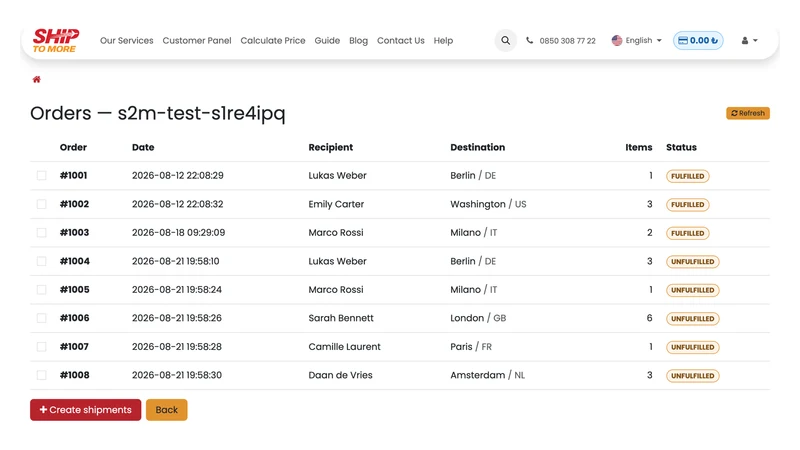
Task: Click date 2026-08-18 09:29:09
Action: click(179, 233)
